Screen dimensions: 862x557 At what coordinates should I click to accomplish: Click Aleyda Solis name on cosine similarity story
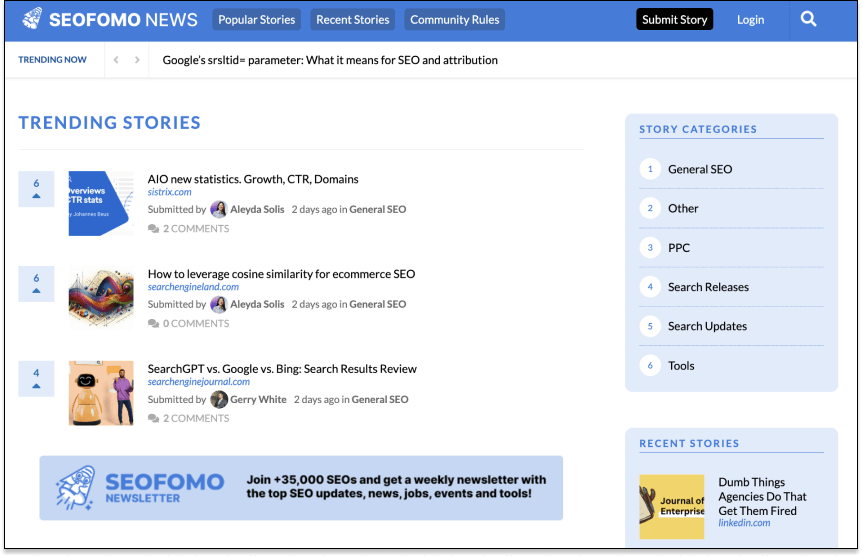click(x=257, y=304)
